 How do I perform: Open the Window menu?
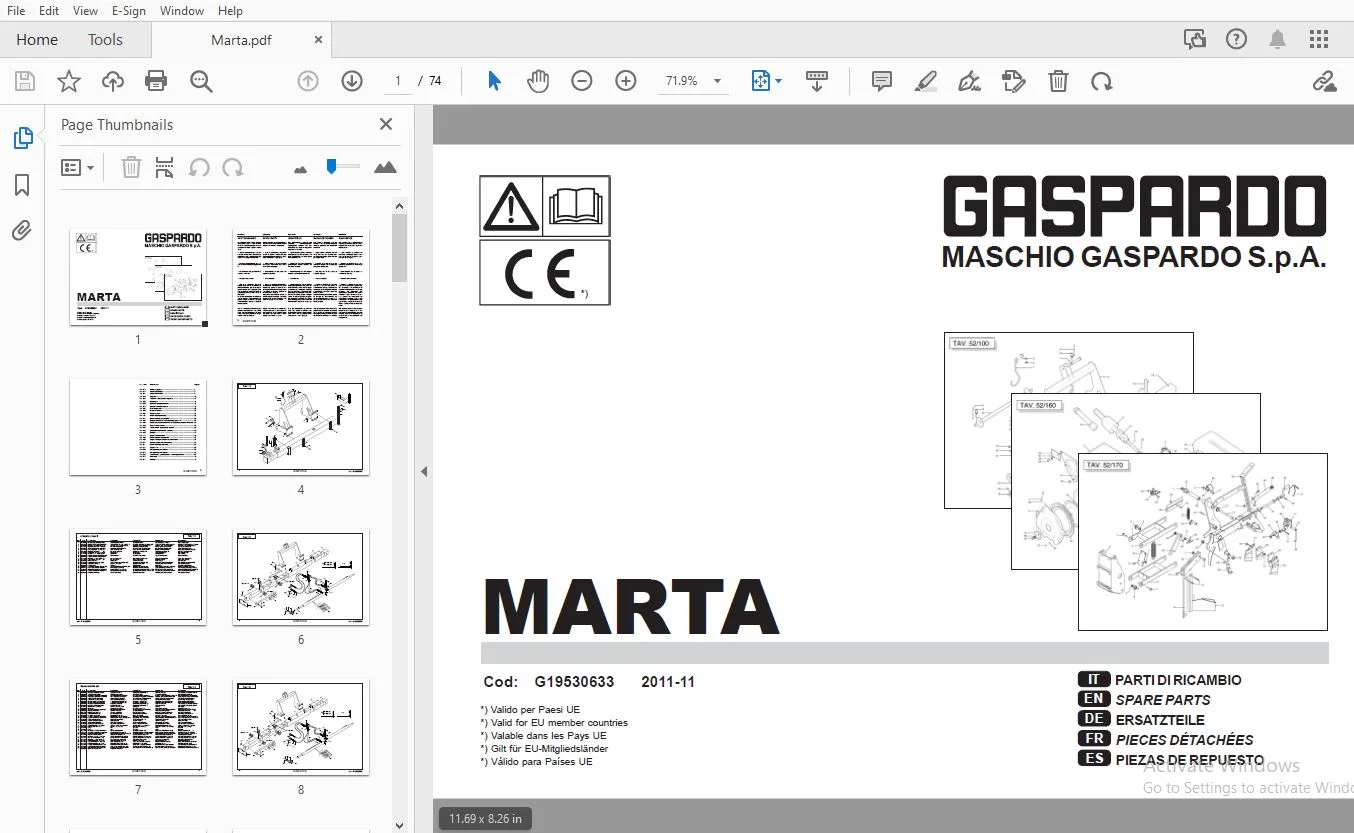pos(182,10)
